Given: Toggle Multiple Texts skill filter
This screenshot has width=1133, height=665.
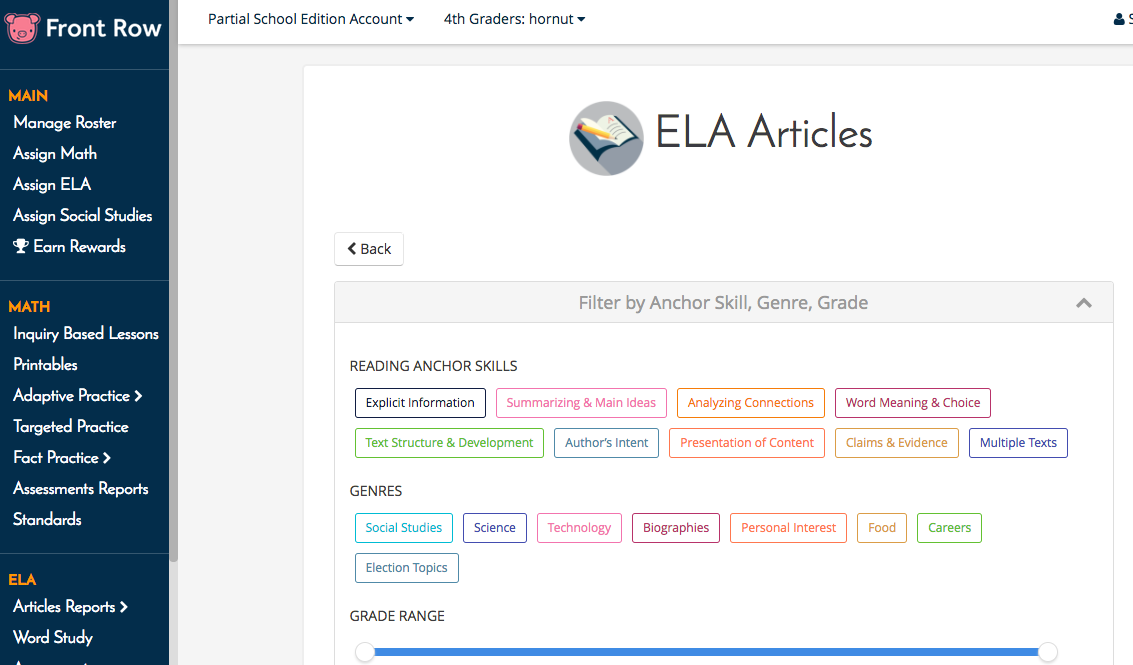Looking at the screenshot, I should (x=1018, y=443).
